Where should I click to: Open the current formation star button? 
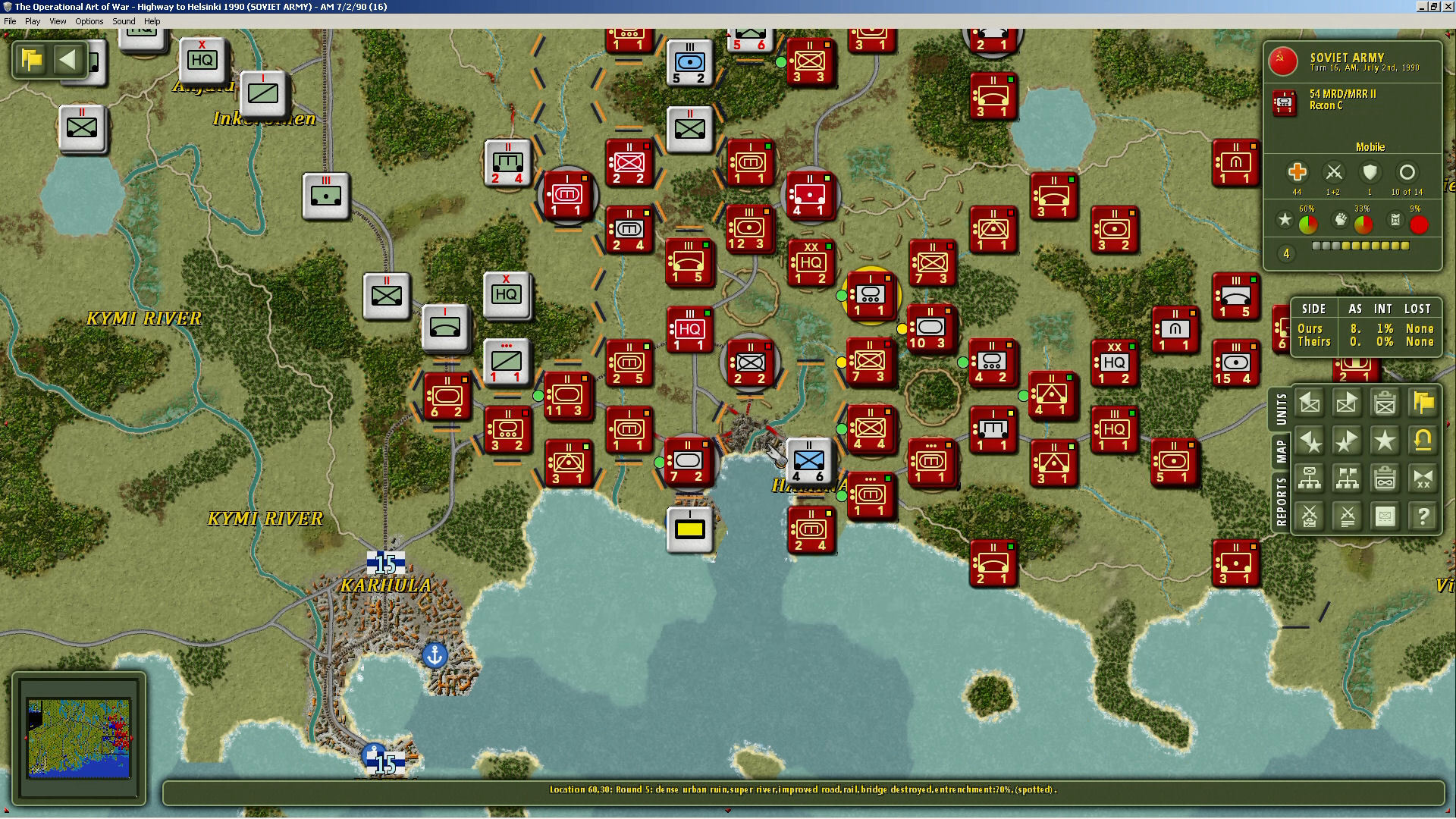[1385, 441]
